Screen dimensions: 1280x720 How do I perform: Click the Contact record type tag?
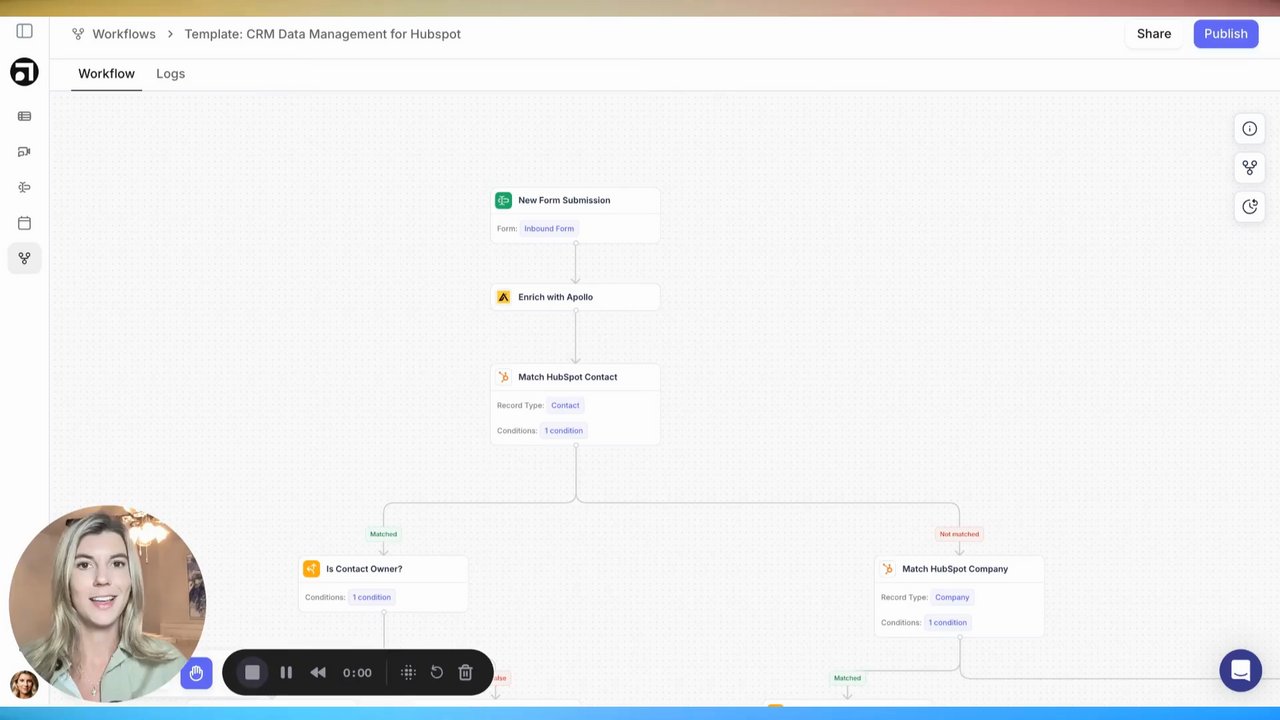(x=565, y=406)
